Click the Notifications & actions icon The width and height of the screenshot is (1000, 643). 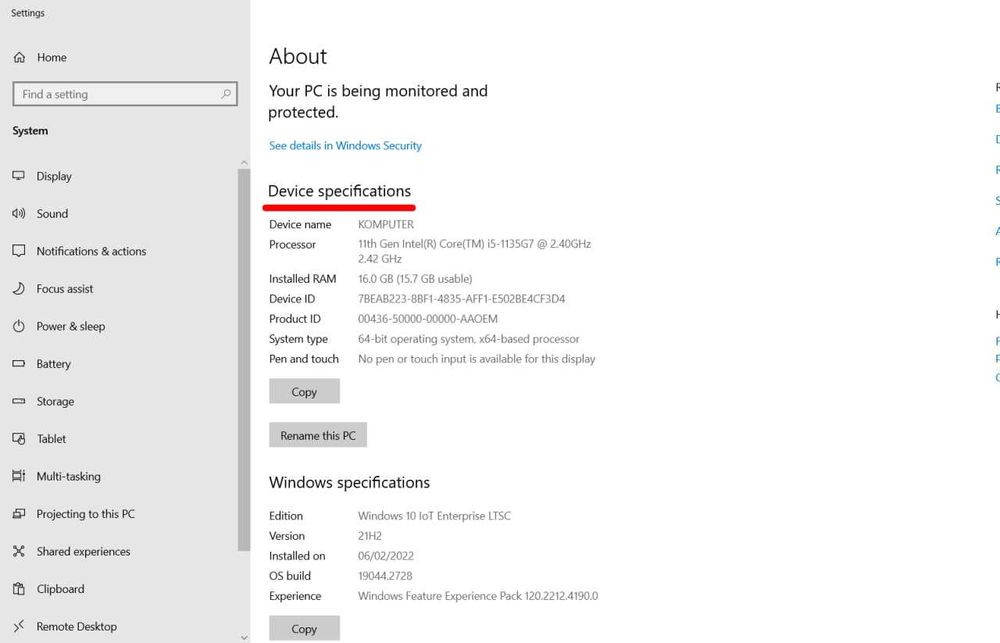pyautogui.click(x=19, y=251)
